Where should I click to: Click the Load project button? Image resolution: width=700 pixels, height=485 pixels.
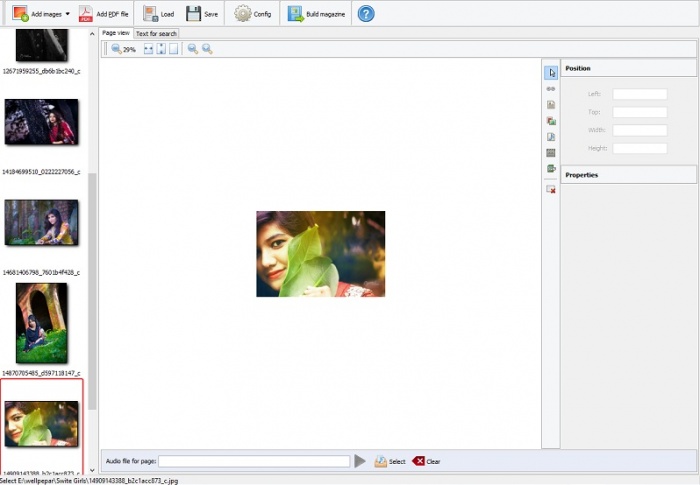[158, 14]
